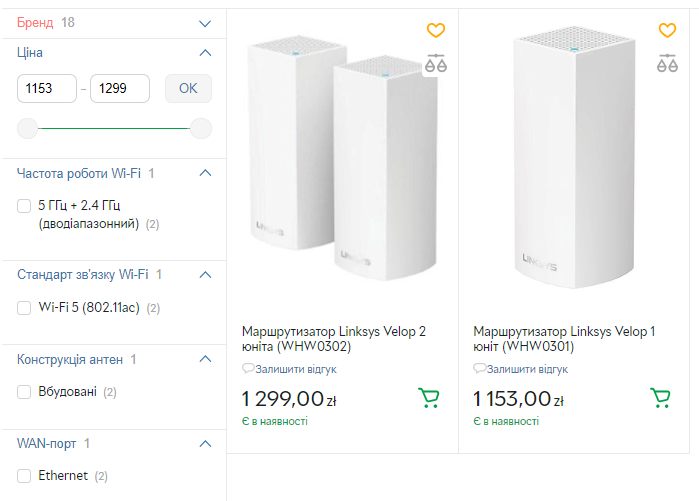Screen dimensions: 699x501
Task: Click the maximum price slider handle
Action: click(201, 128)
